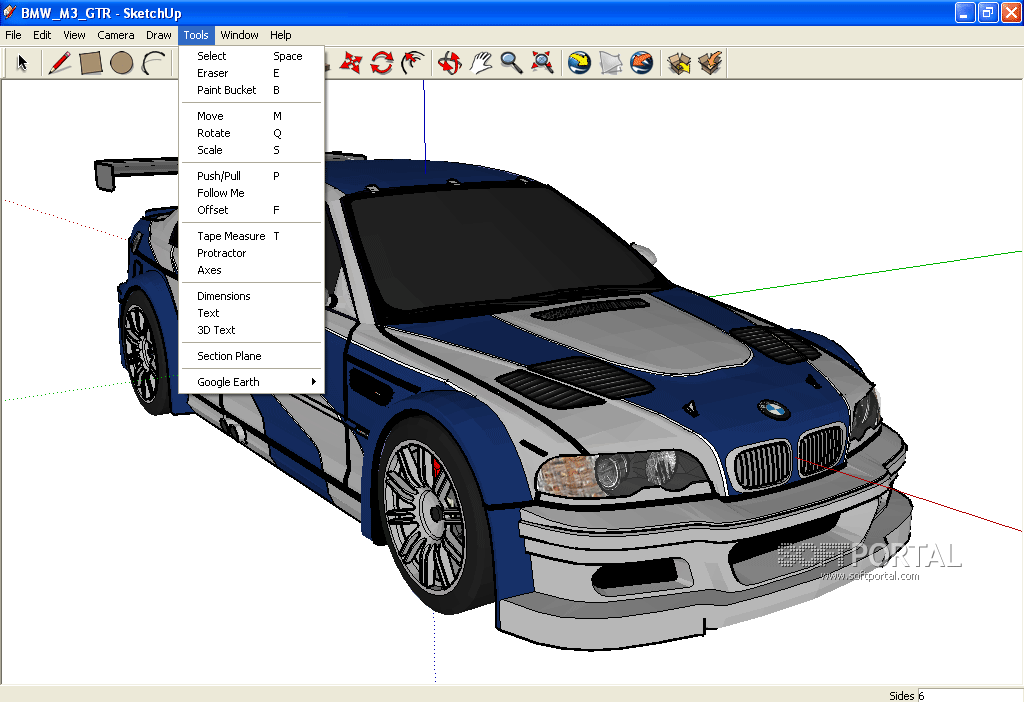Screen dimensions: 1024x702
Task: Choose Dimensions from the Tools menu
Action: 251,296
